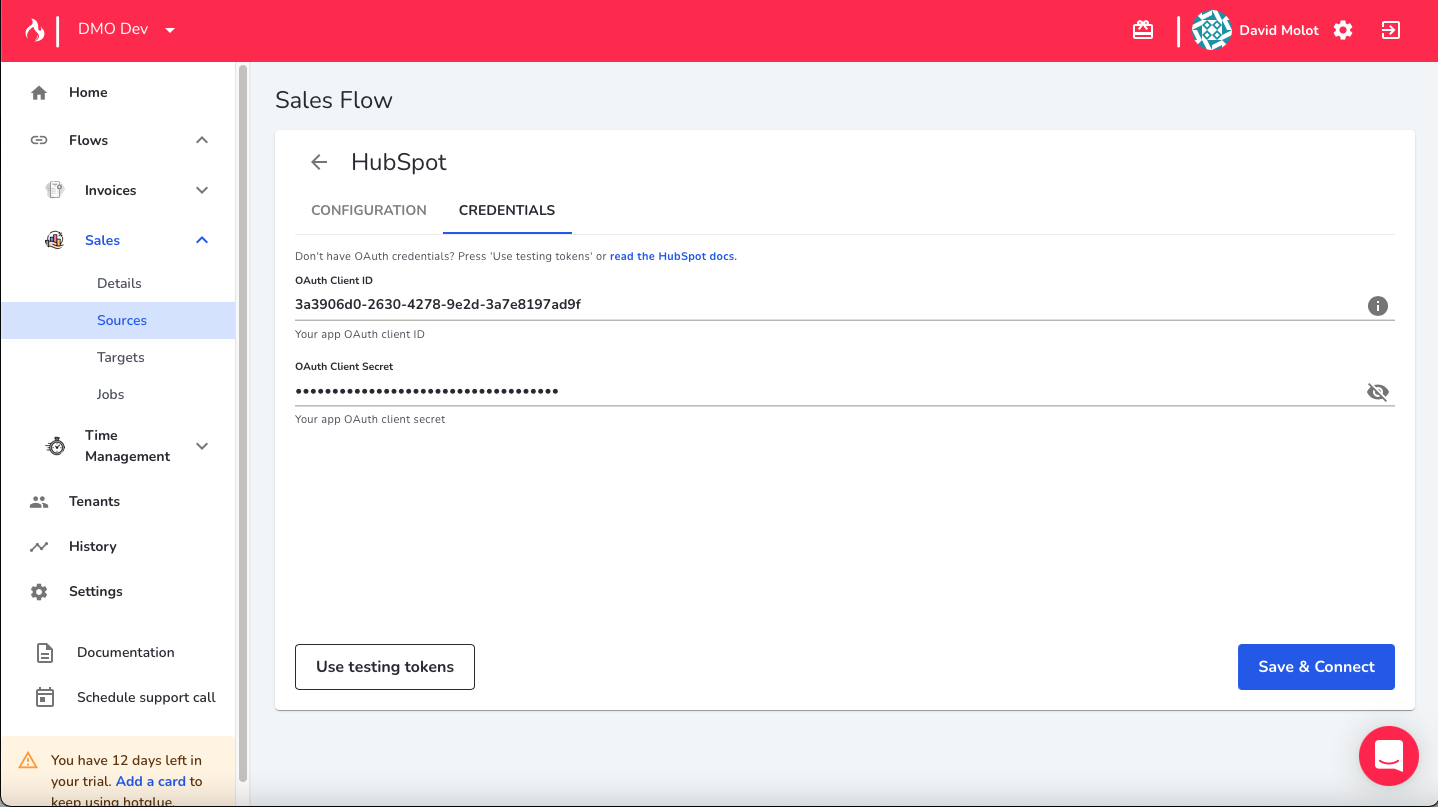Click David Molot's profile avatar
Screen dimensions: 1438x807
tap(1212, 30)
